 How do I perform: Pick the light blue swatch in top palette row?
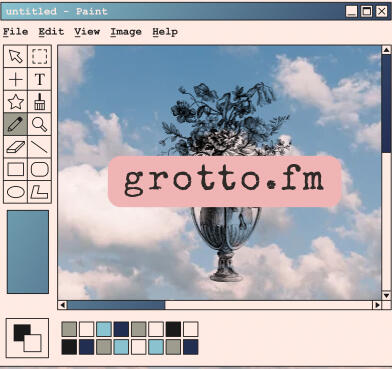(x=104, y=329)
